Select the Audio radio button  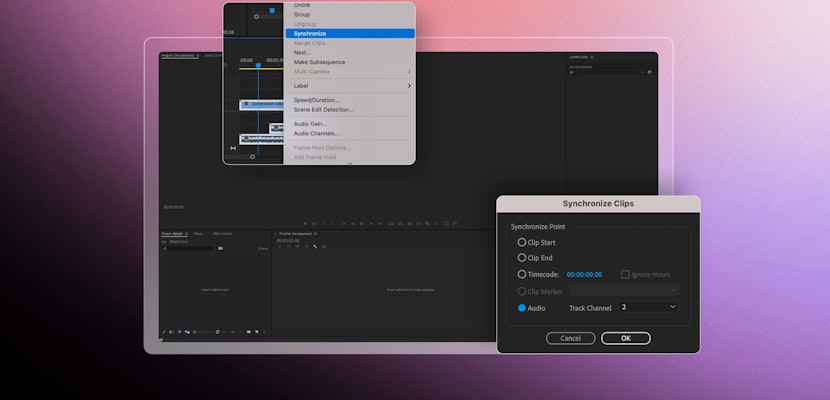[522, 308]
